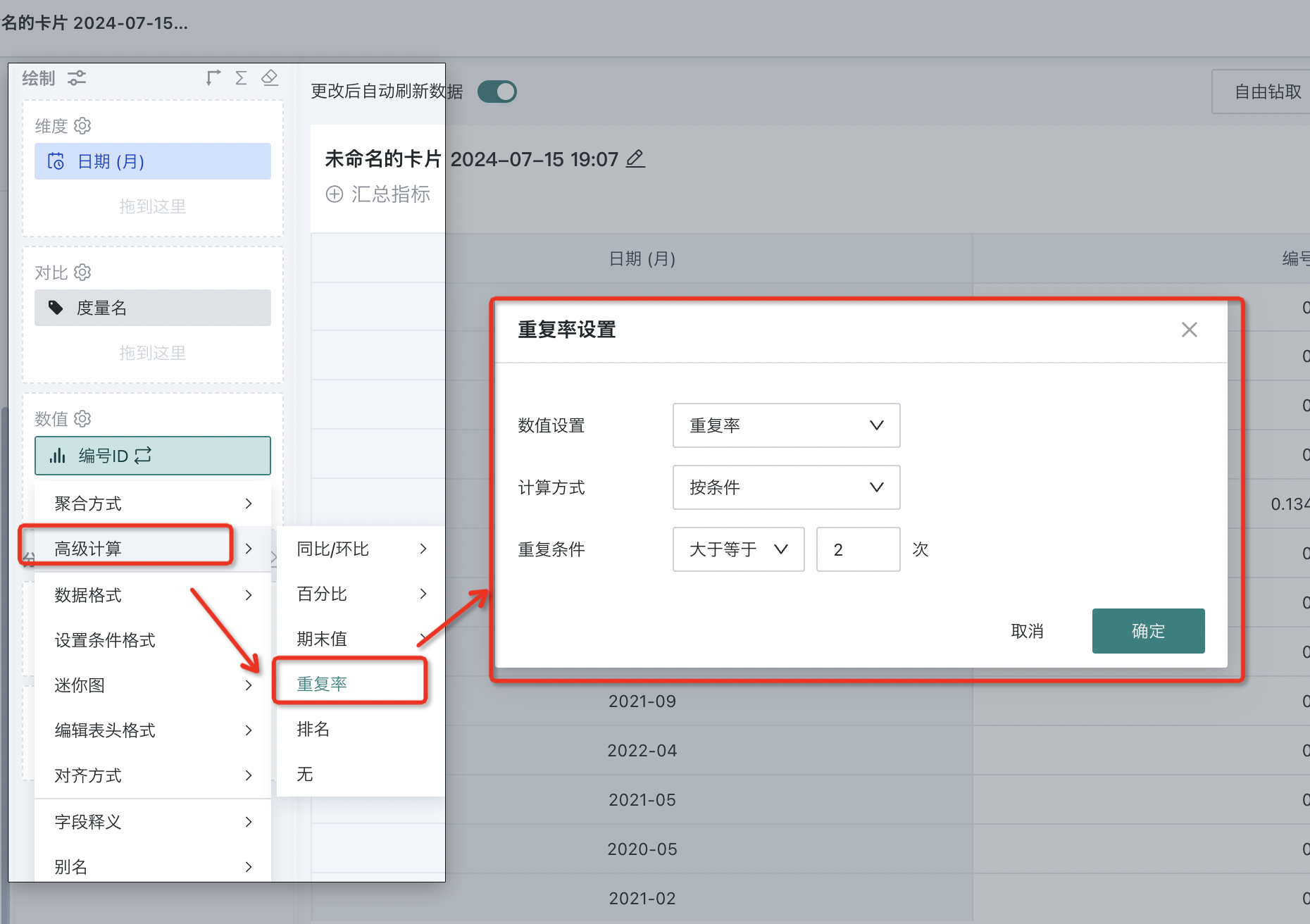Screen dimensions: 1310x924
Task: Click the table cell 2021-02
Action: pos(642,899)
